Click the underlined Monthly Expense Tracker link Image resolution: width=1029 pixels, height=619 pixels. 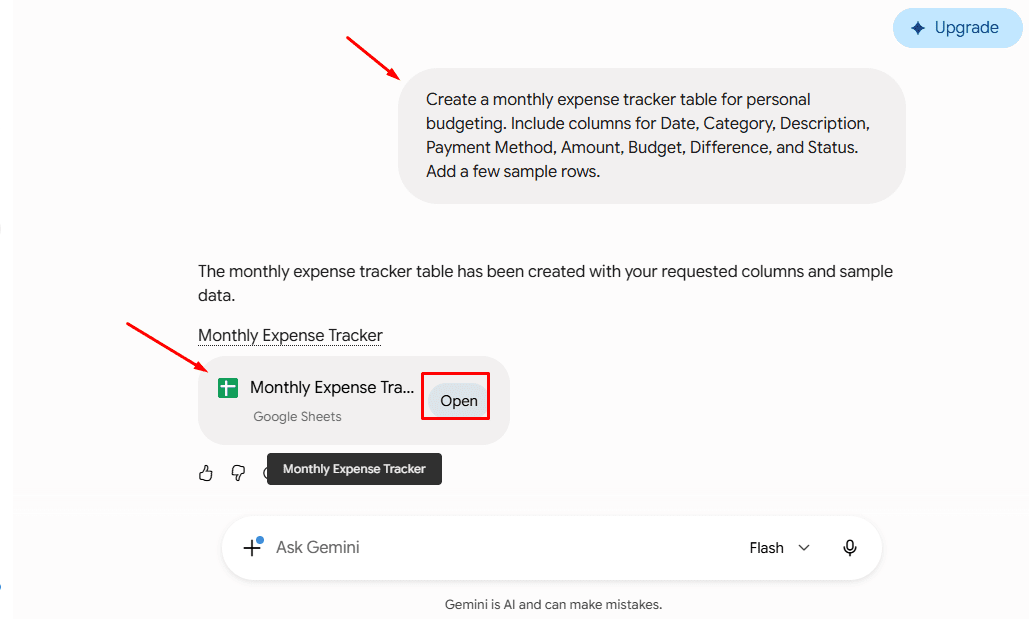(290, 335)
